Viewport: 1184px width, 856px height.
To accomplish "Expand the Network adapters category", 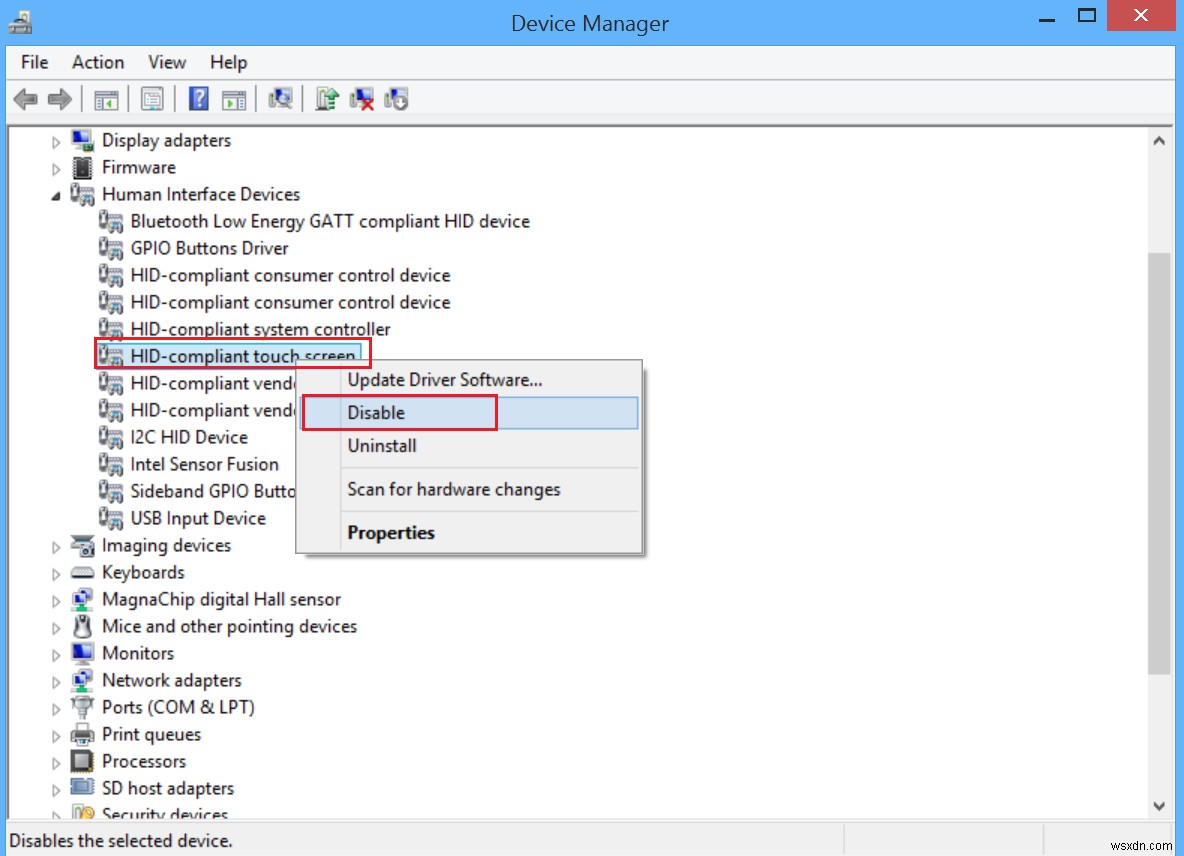I will (x=56, y=680).
